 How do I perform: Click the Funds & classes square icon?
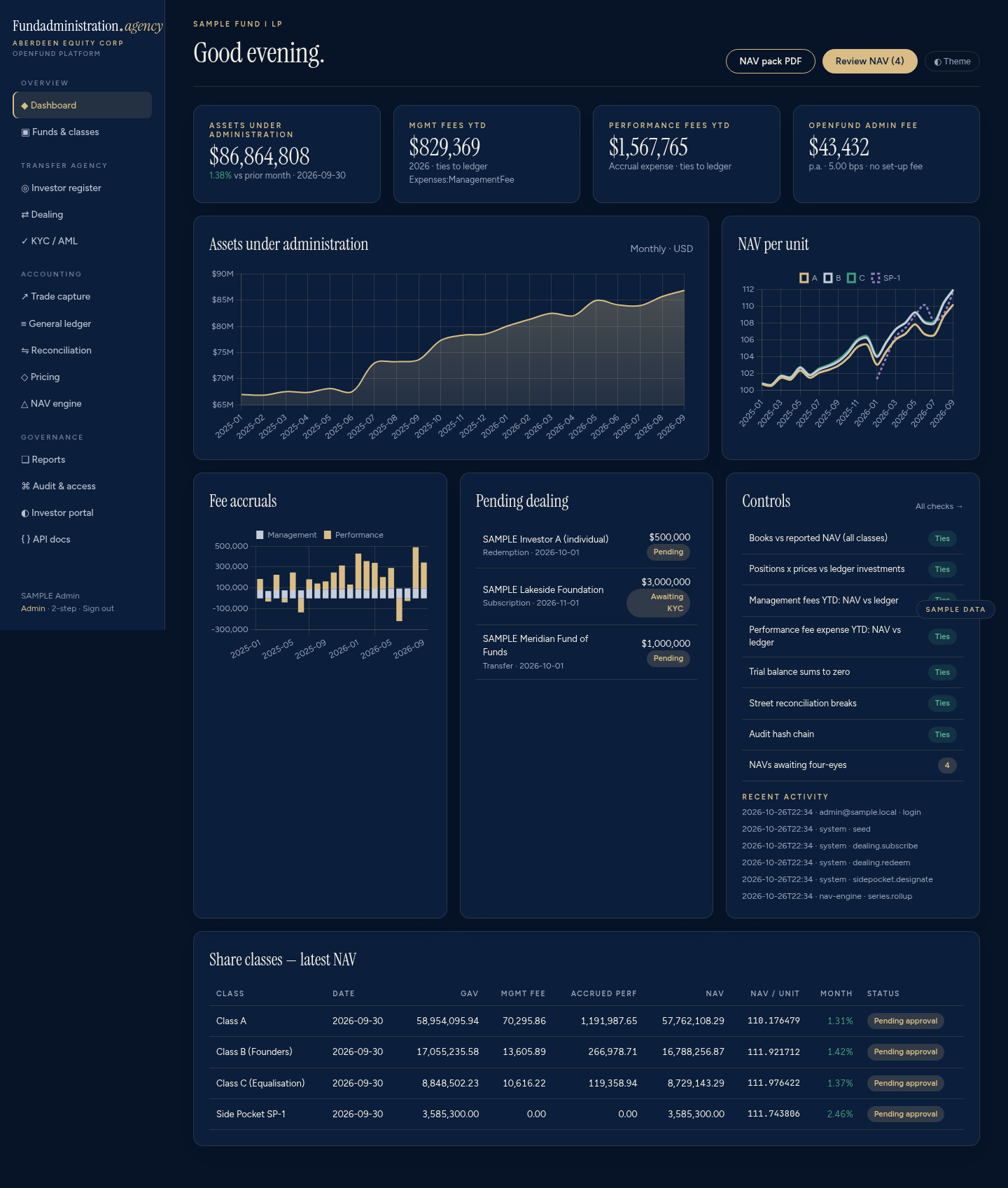(25, 132)
